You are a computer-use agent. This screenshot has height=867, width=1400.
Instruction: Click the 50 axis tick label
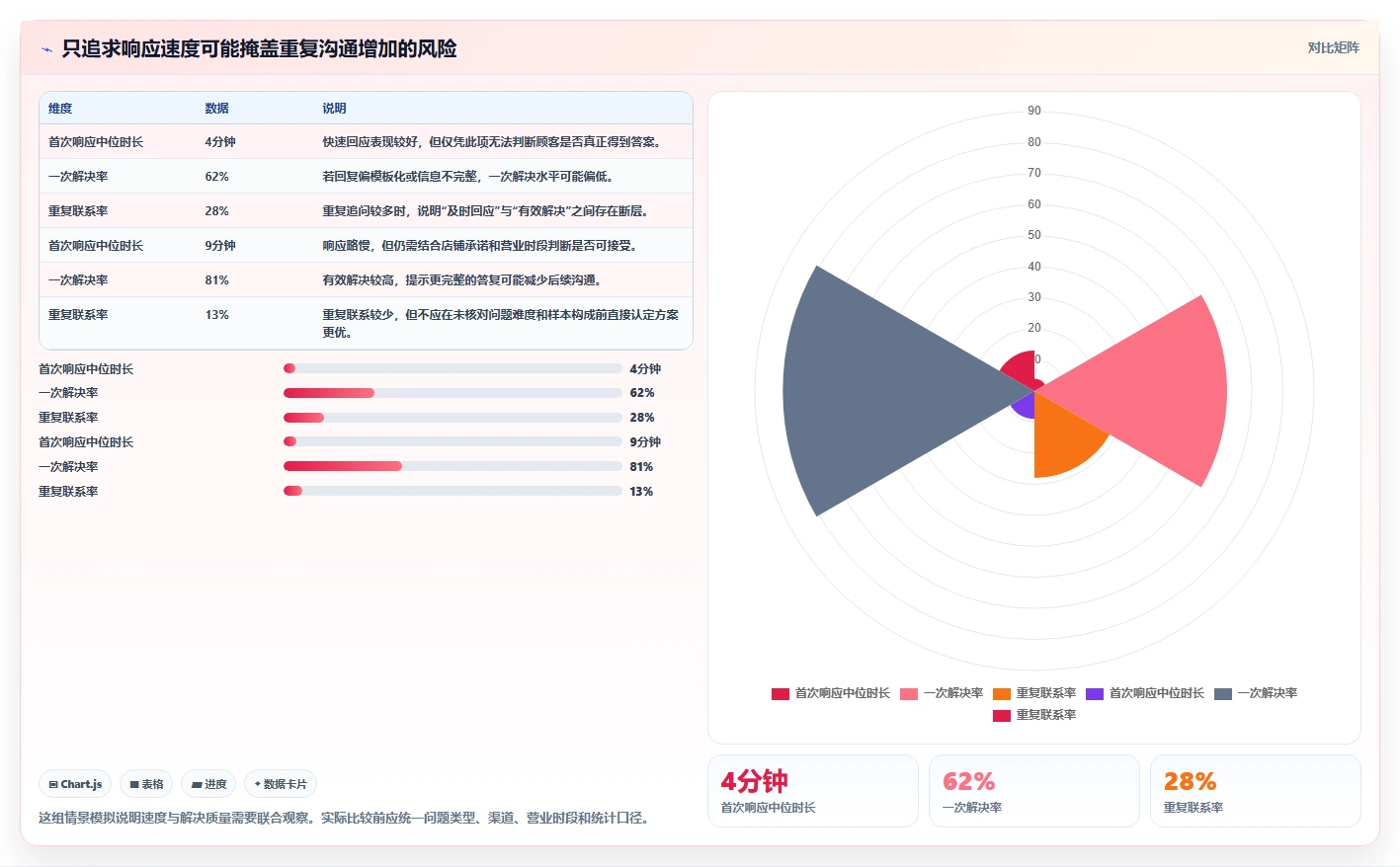[x=1034, y=235]
